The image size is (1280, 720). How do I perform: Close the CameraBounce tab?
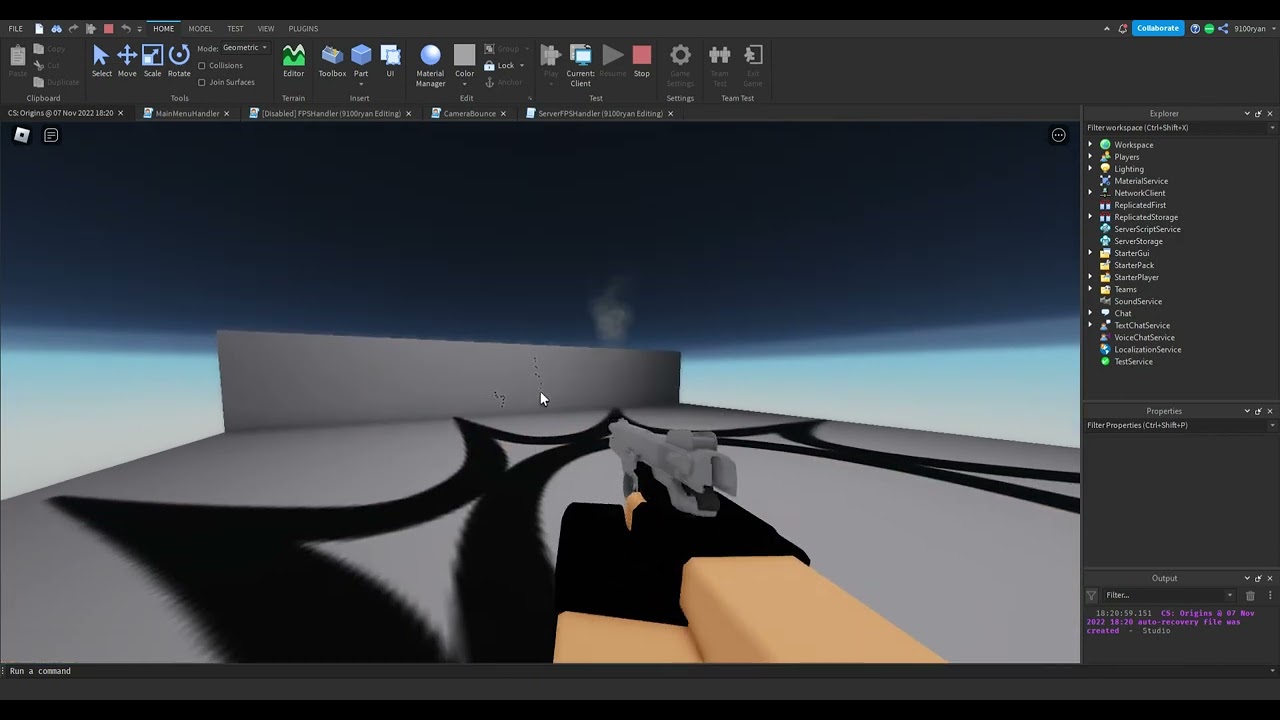click(502, 114)
